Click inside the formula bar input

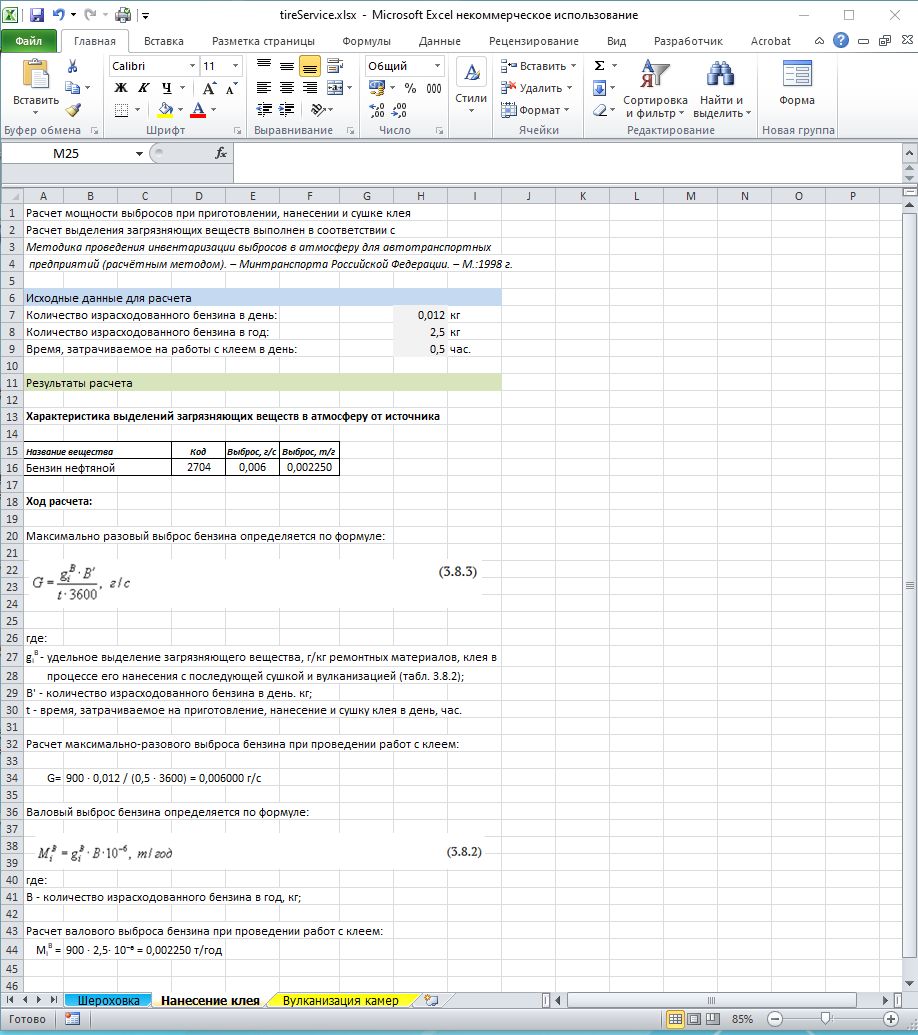click(x=560, y=154)
